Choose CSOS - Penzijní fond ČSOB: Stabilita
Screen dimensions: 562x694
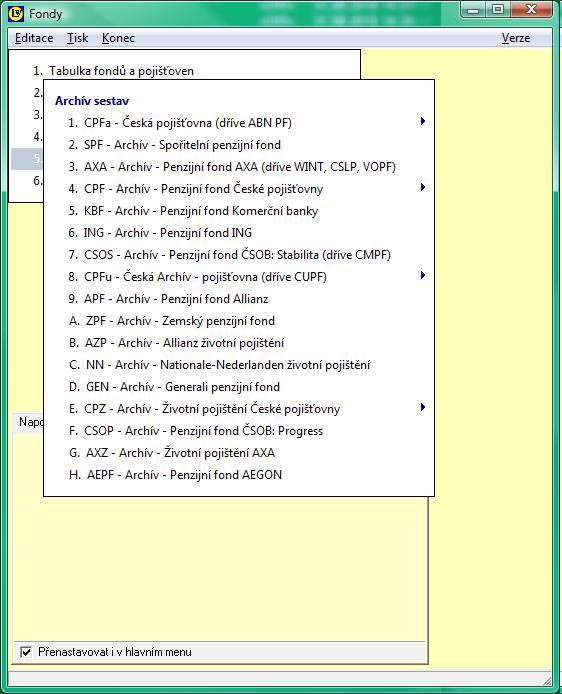229,255
